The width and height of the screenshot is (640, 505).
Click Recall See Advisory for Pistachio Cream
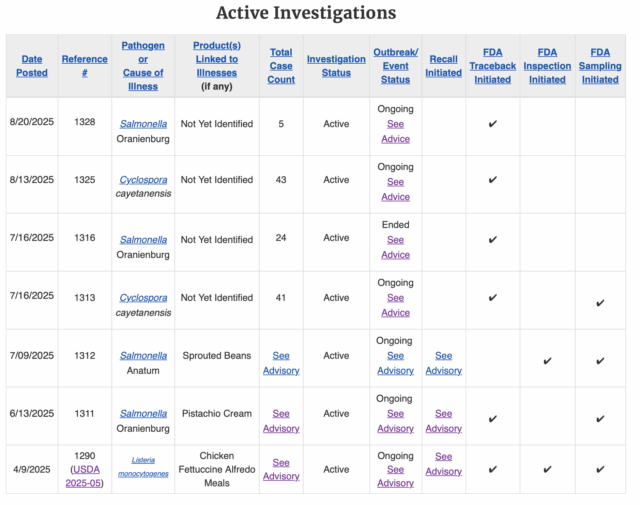pos(444,421)
